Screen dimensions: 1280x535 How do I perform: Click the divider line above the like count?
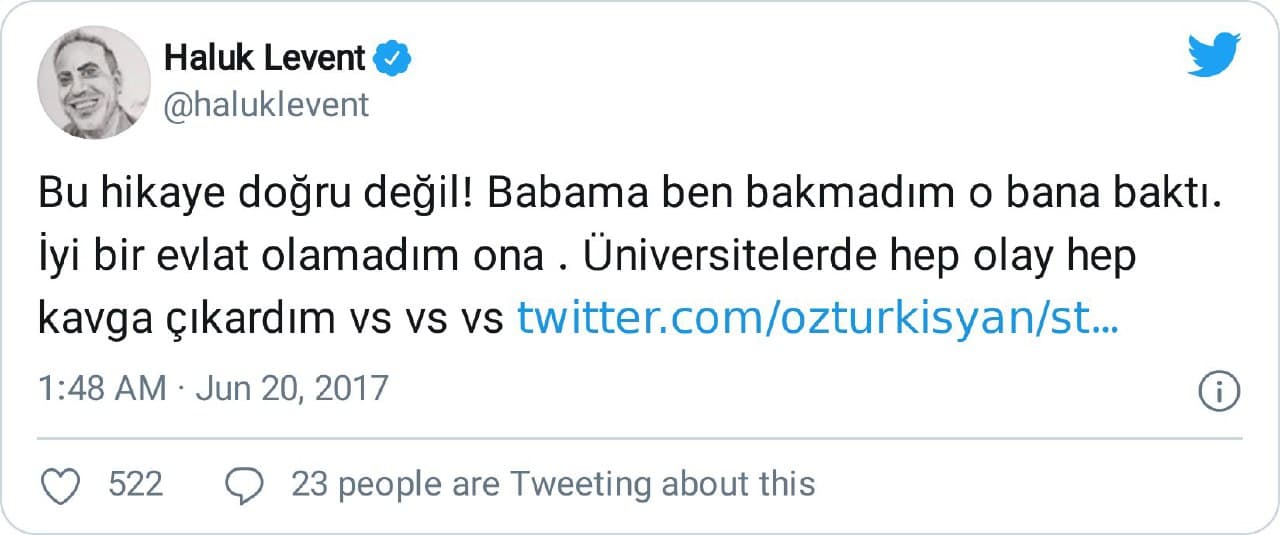(640, 438)
